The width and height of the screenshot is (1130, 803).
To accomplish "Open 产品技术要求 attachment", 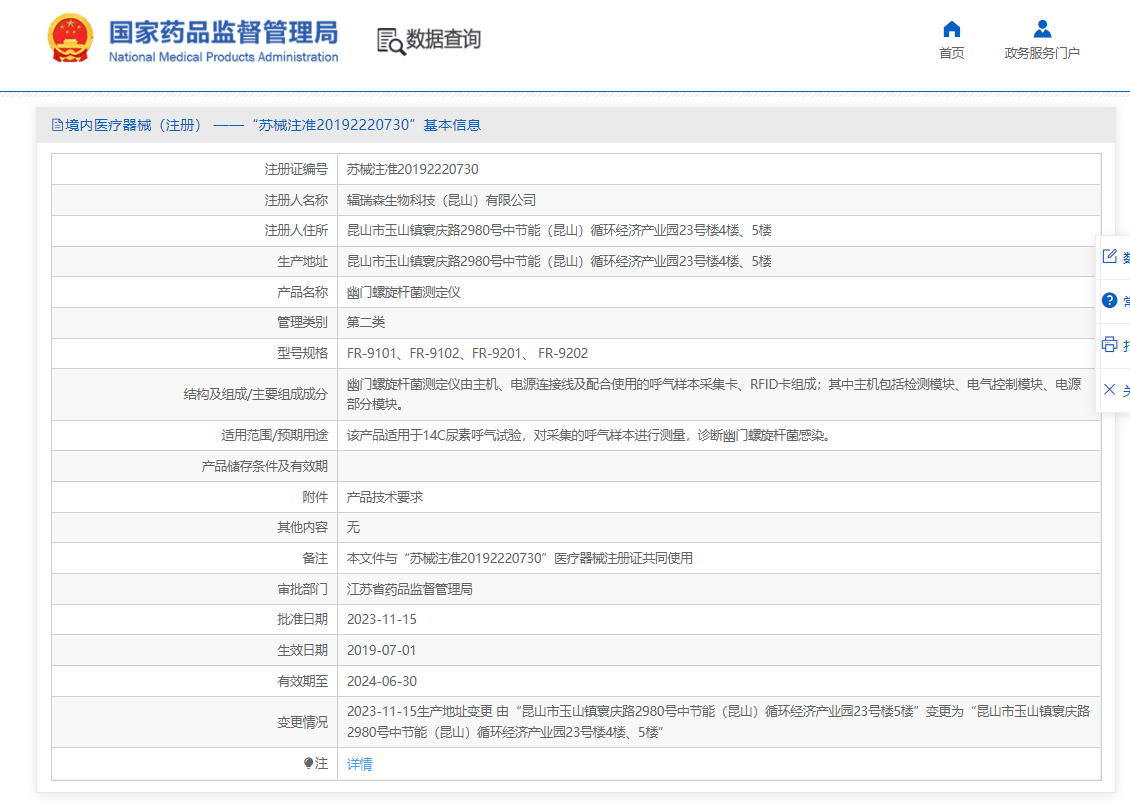I will pos(385,497).
